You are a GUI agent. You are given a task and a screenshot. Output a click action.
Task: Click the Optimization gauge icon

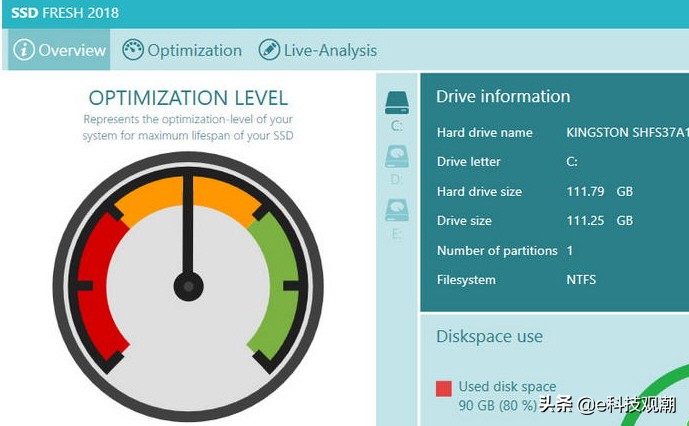click(133, 50)
